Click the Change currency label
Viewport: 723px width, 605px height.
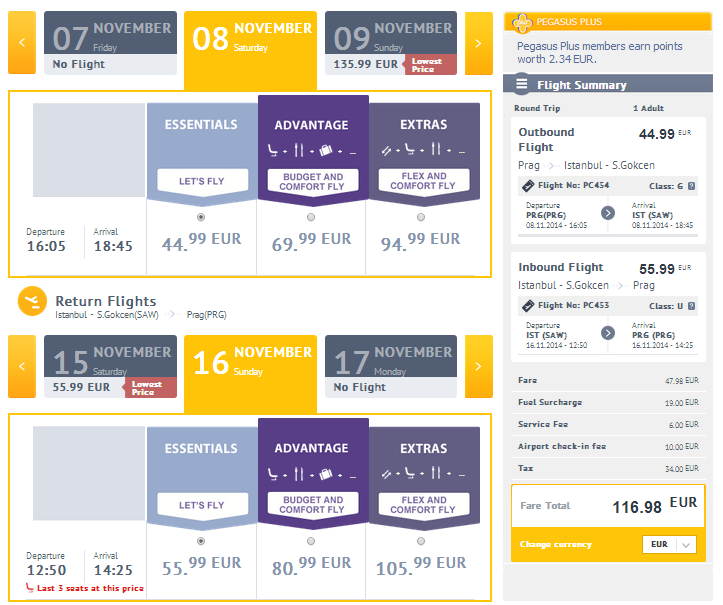(x=556, y=545)
